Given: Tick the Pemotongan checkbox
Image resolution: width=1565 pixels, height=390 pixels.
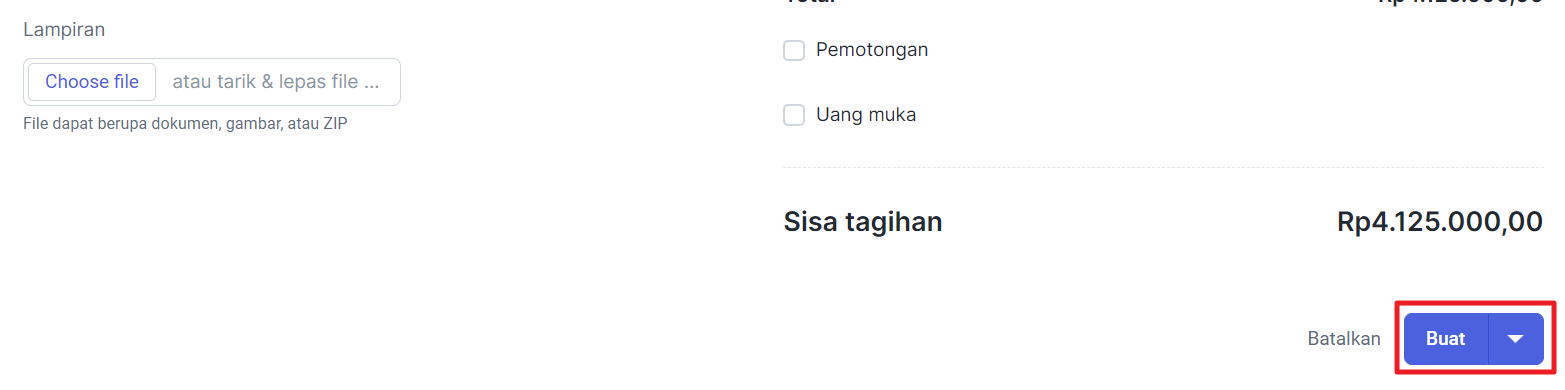Looking at the screenshot, I should click(x=794, y=50).
